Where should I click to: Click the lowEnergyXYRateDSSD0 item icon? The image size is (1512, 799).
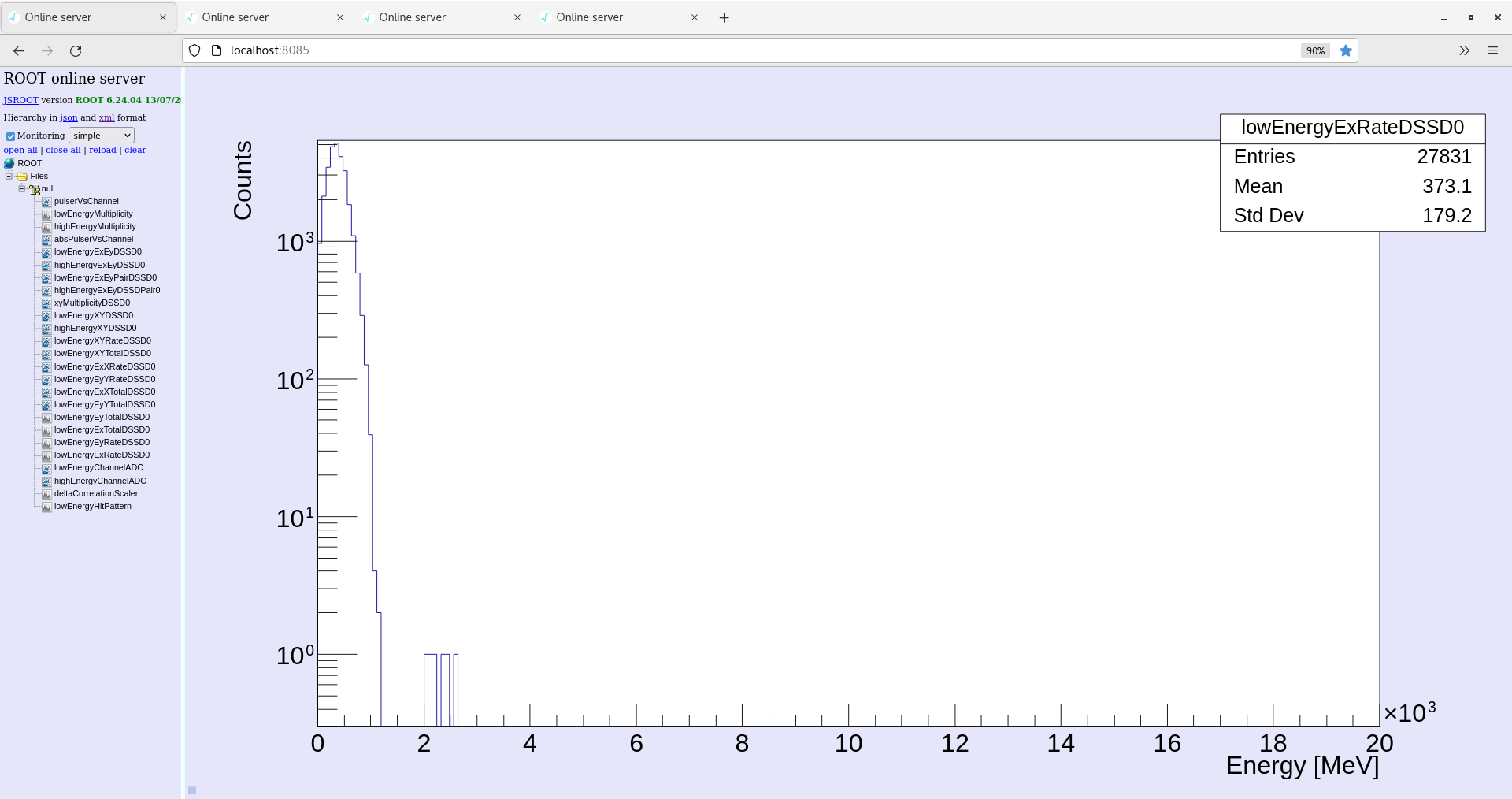point(46,341)
